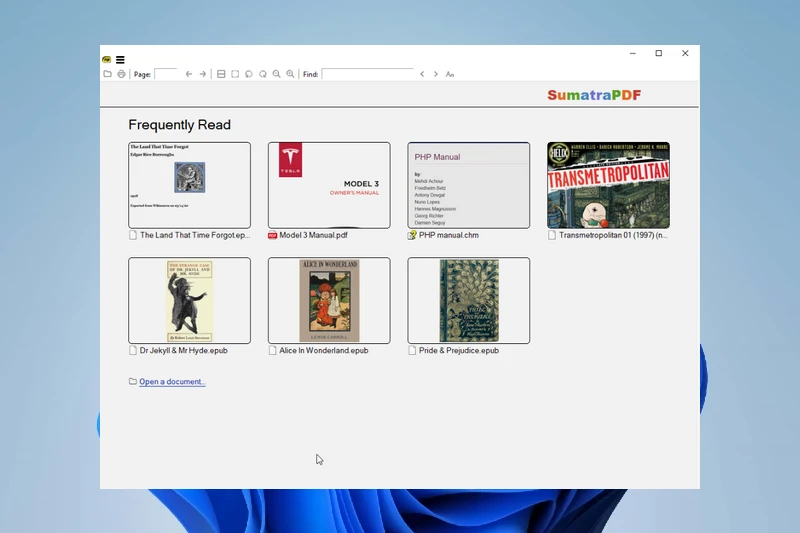The width and height of the screenshot is (800, 533).
Task: Click document icon beside Pride & Prejudice
Action: [x=412, y=350]
